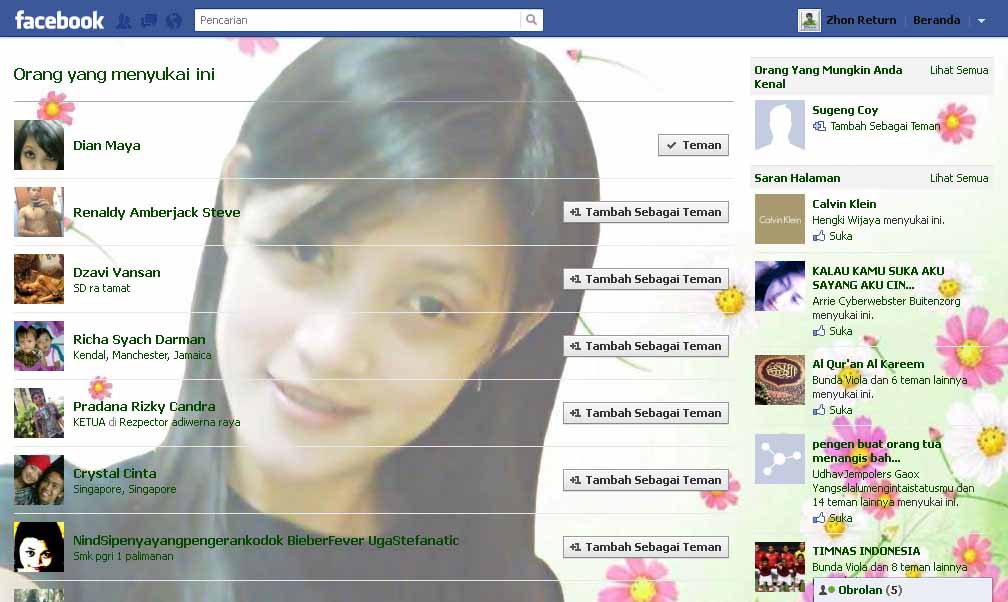Open KALAU KAMU SUKA AKU page thumbnail
Image resolution: width=1008 pixels, height=602 pixels.
pyautogui.click(x=779, y=286)
